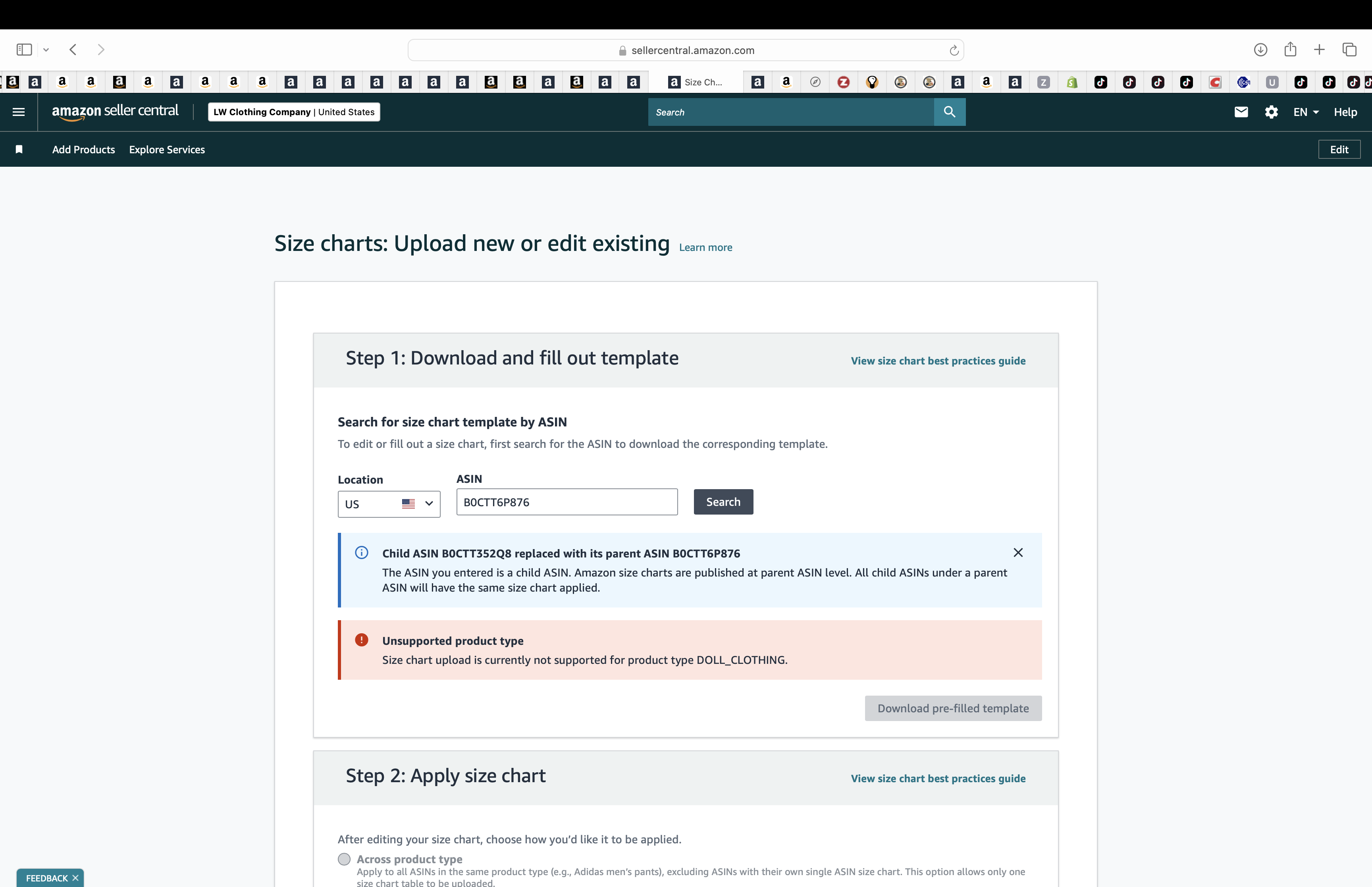Go forward with the browser forward arrow
This screenshot has width=1372, height=887.
tap(101, 50)
